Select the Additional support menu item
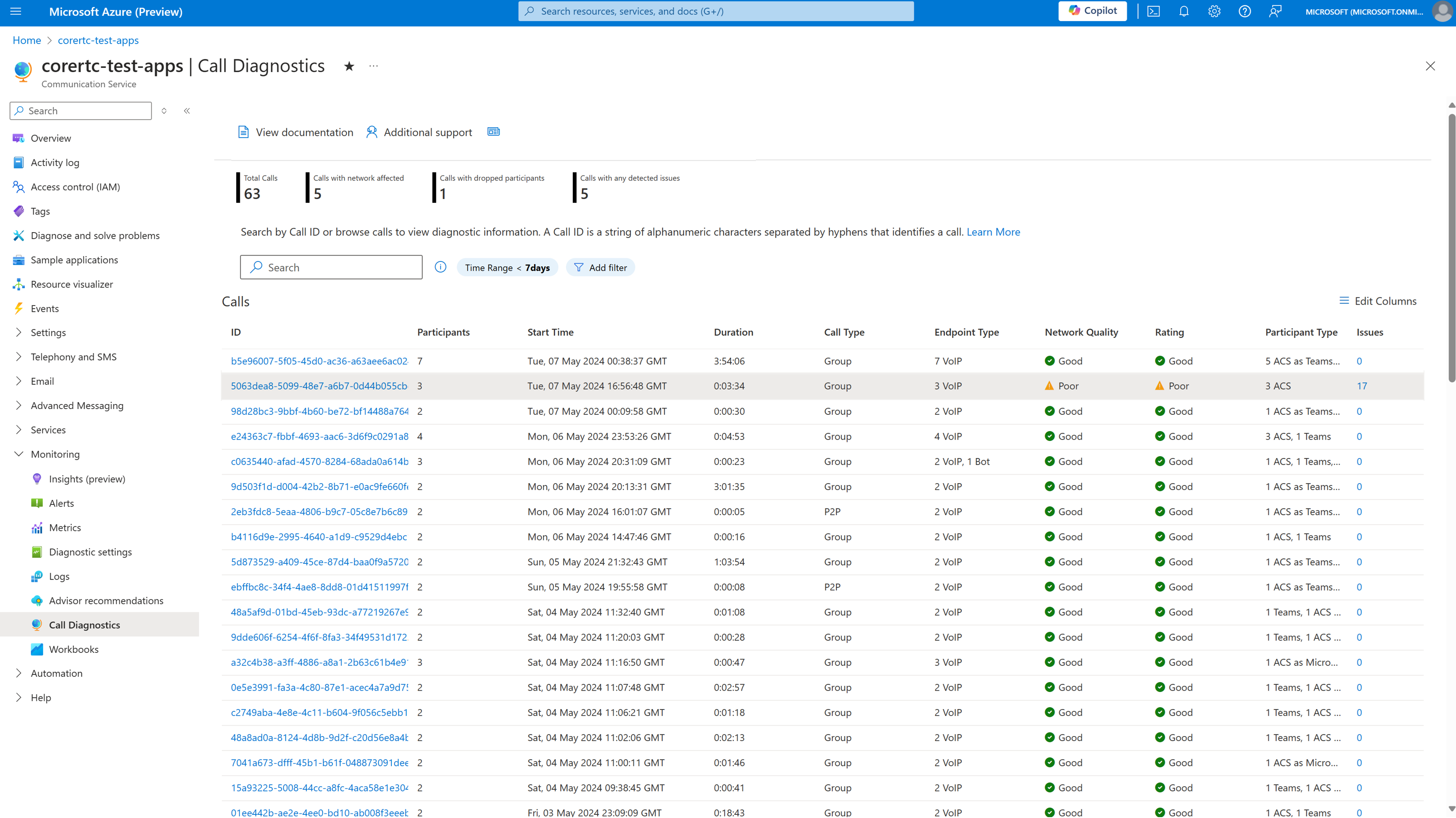This screenshot has height=818, width=1456. pos(418,131)
